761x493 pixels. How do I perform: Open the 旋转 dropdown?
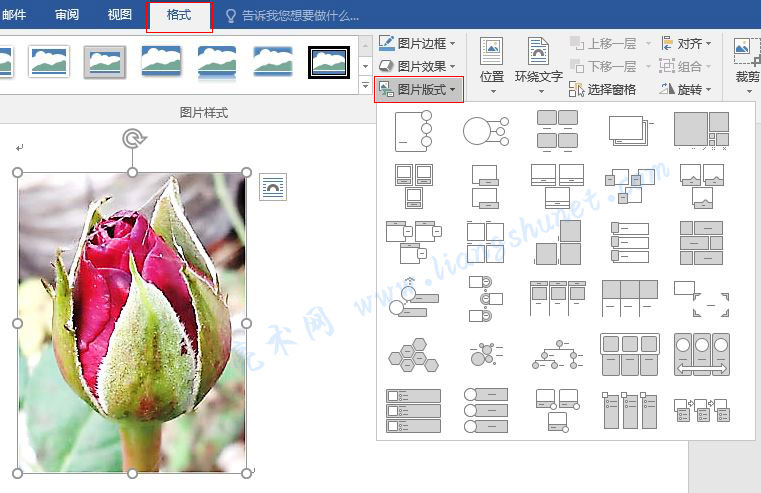(x=685, y=89)
